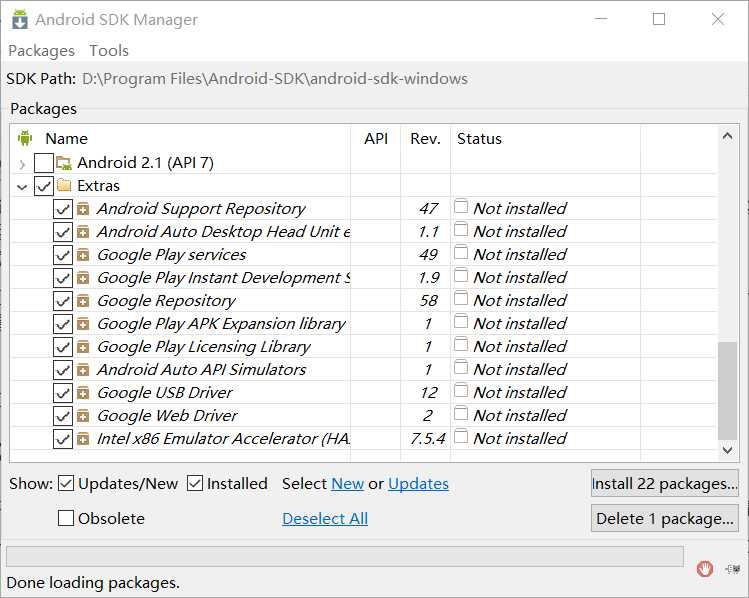Click package icon beside Android Auto API Simulators
Image resolution: width=749 pixels, height=598 pixels.
tap(83, 370)
